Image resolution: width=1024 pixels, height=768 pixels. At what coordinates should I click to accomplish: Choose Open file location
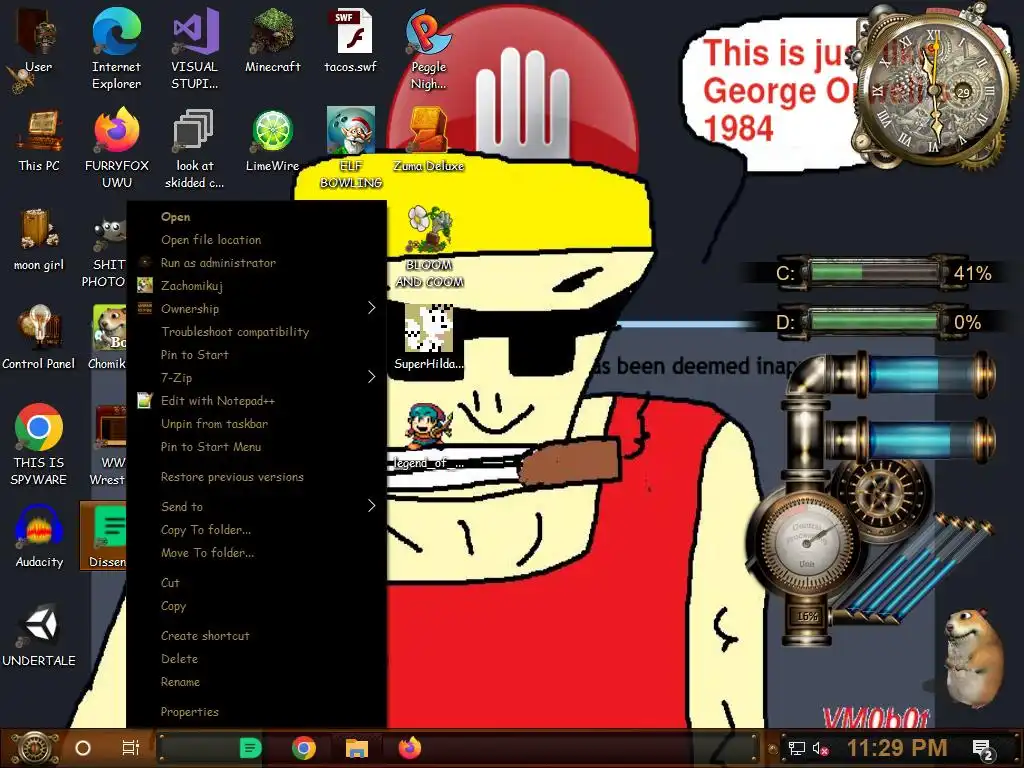(257, 240)
